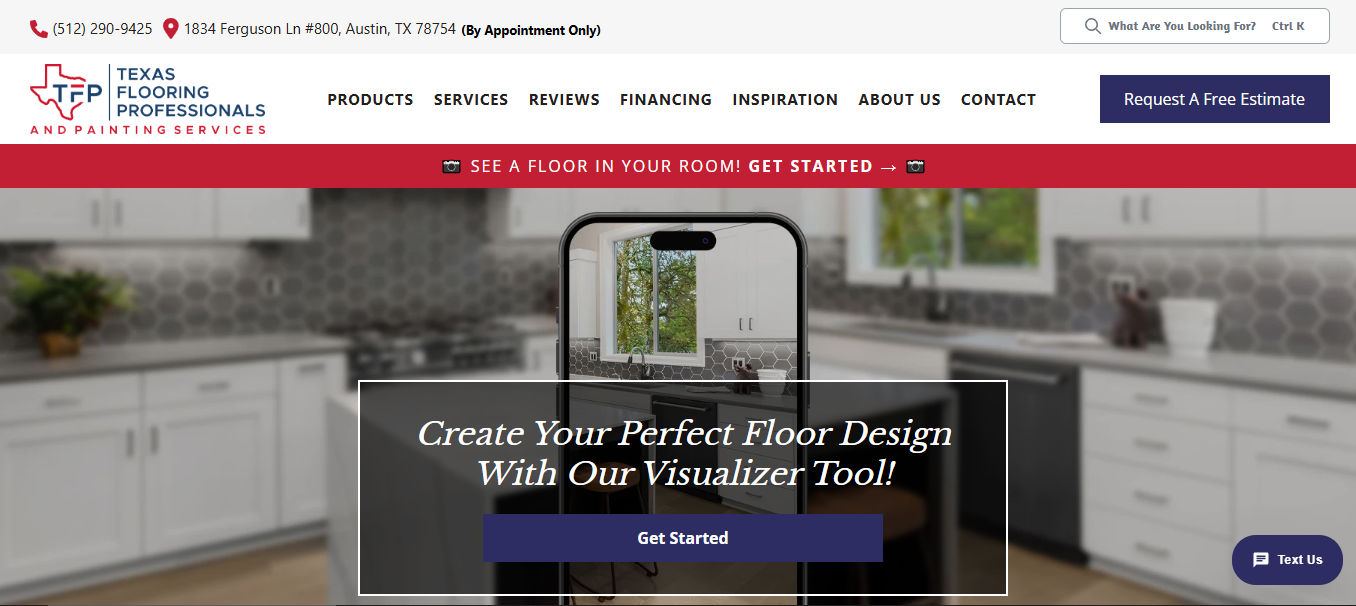The width and height of the screenshot is (1356, 606).
Task: Open the Inspiration menu
Action: (785, 99)
